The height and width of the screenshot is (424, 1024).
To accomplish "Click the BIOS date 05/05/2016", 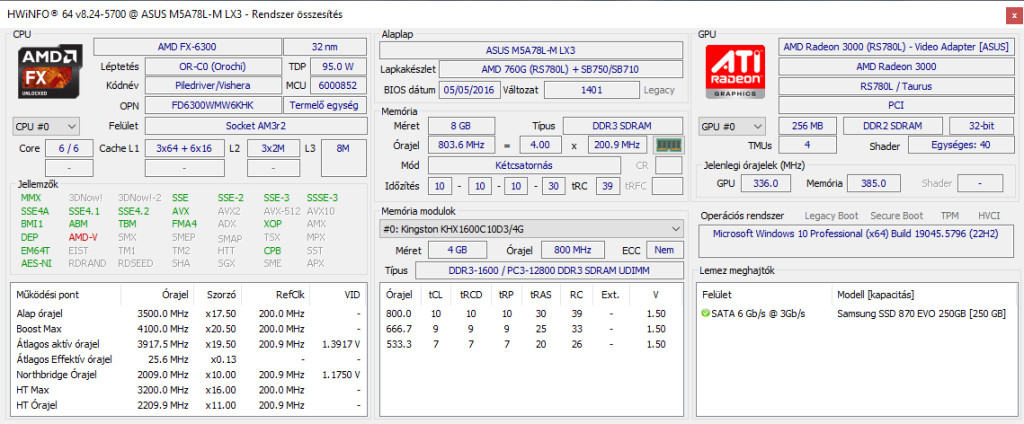I will pyautogui.click(x=470, y=90).
